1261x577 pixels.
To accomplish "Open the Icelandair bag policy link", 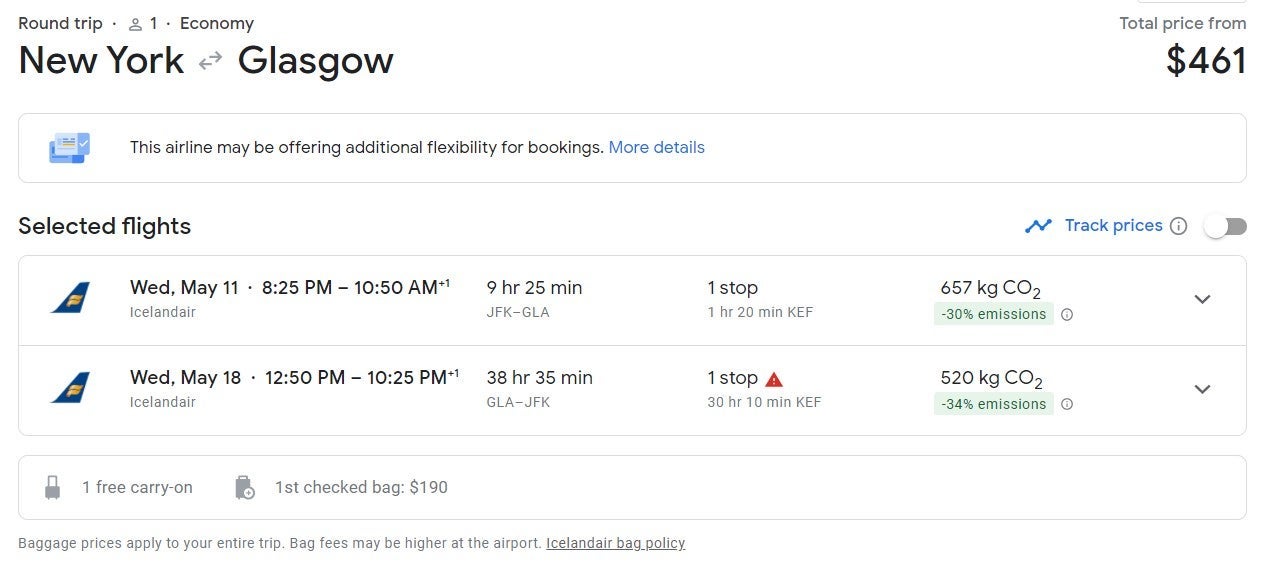I will click(x=615, y=543).
